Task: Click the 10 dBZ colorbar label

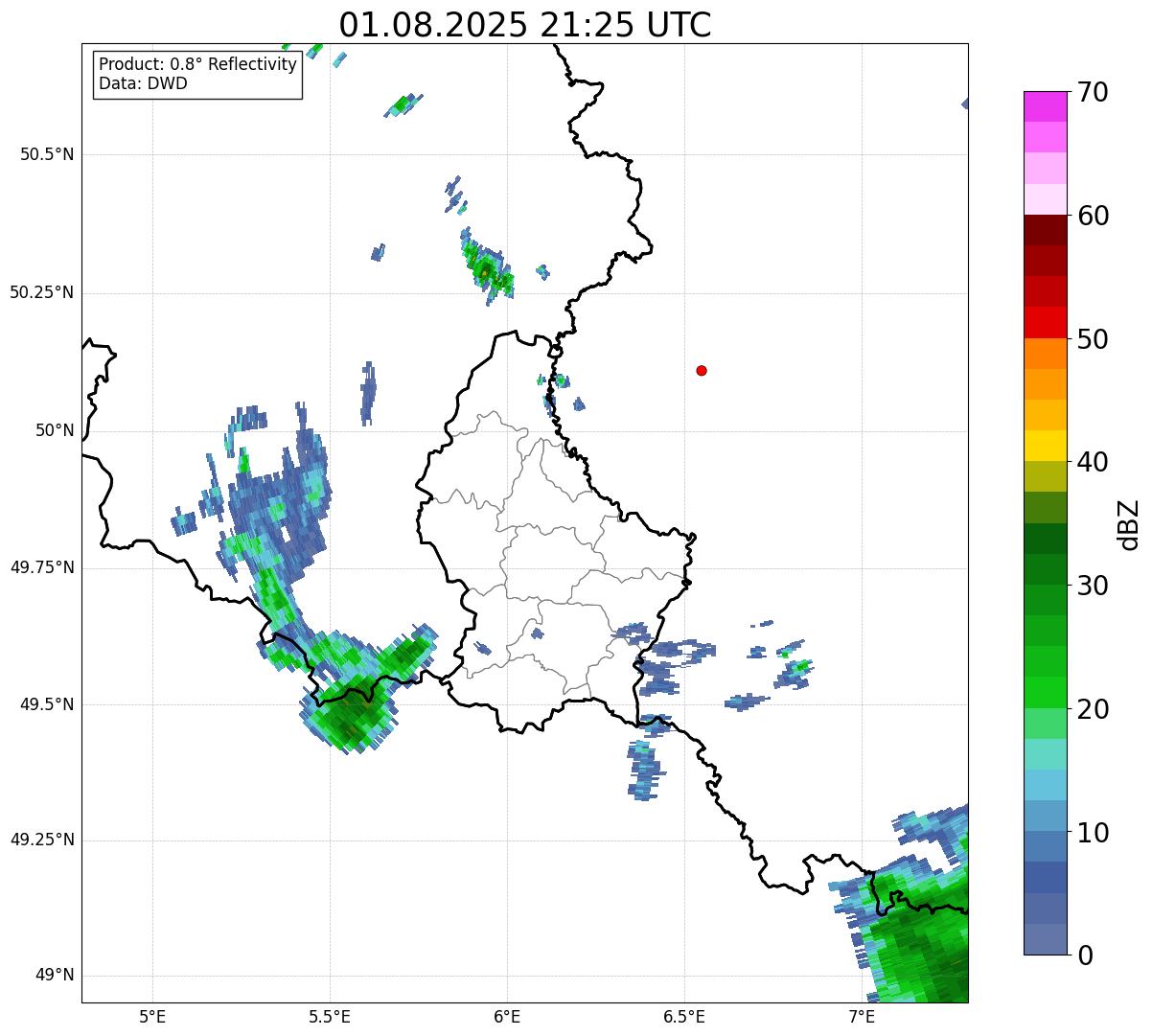Action: click(1093, 833)
